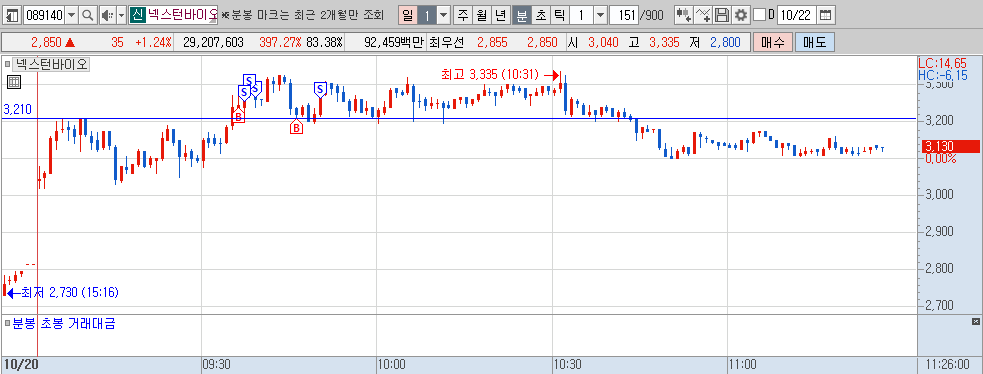Open chart settings gear icon
The height and width of the screenshot is (374, 983).
(741, 14)
